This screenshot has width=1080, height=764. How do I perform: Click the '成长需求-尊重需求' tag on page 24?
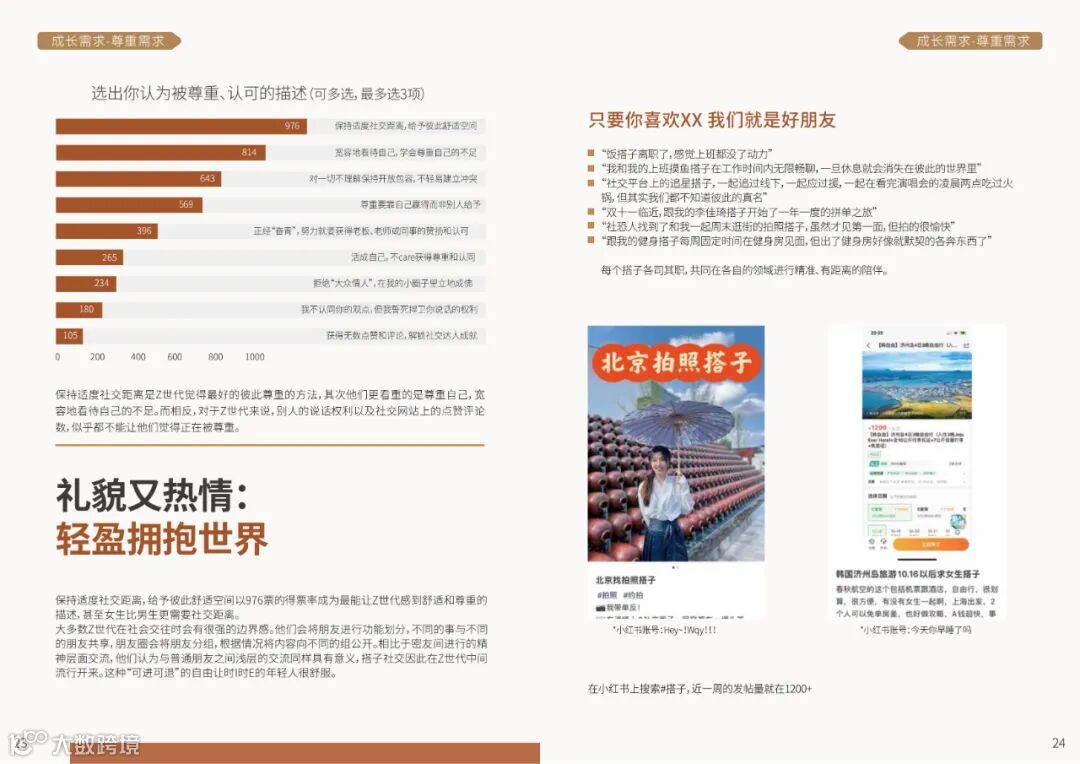coord(971,41)
